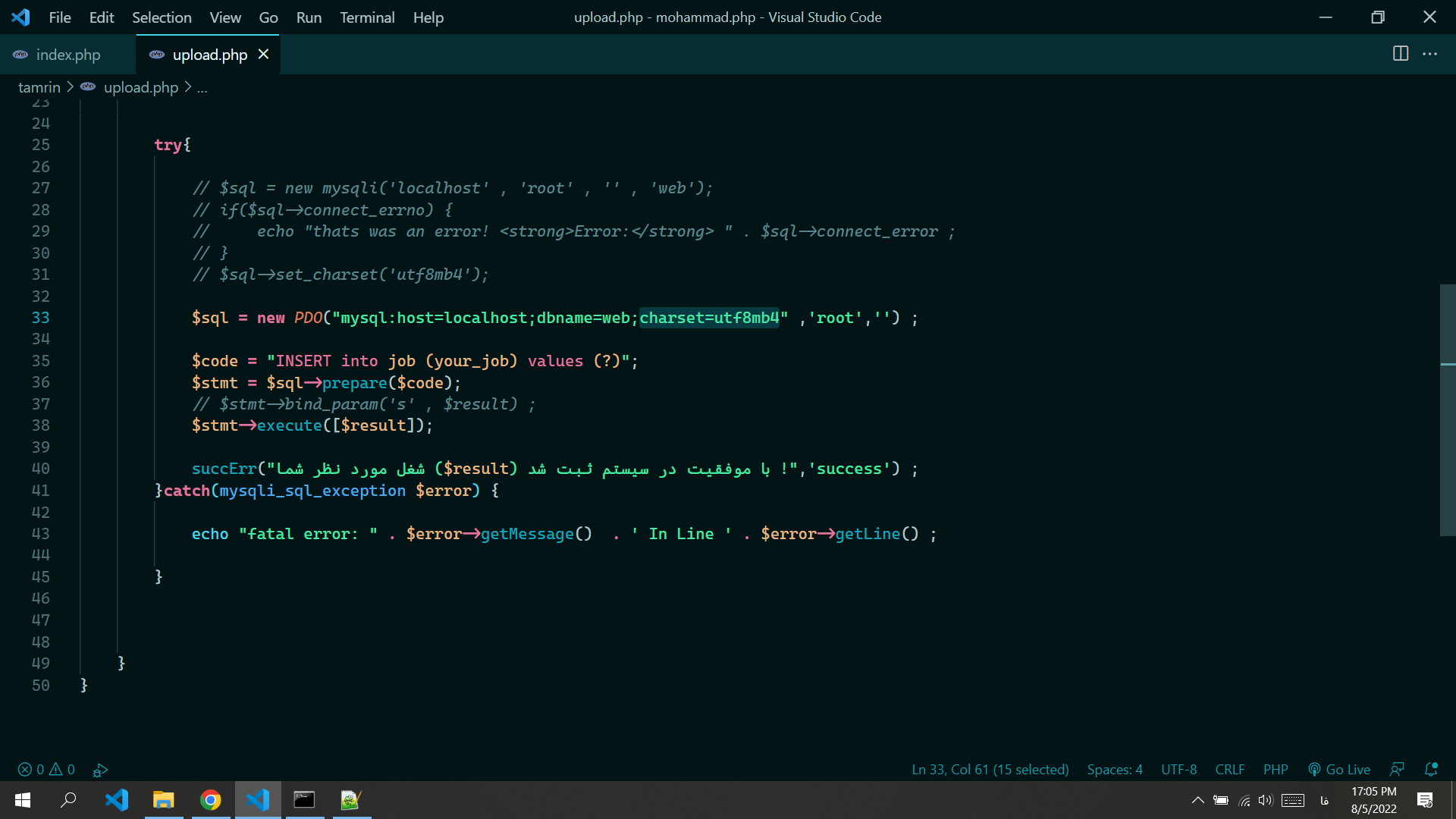Viewport: 1456px width, 819px height.
Task: Open the clock showing 17:05 PM
Action: (x=1373, y=800)
